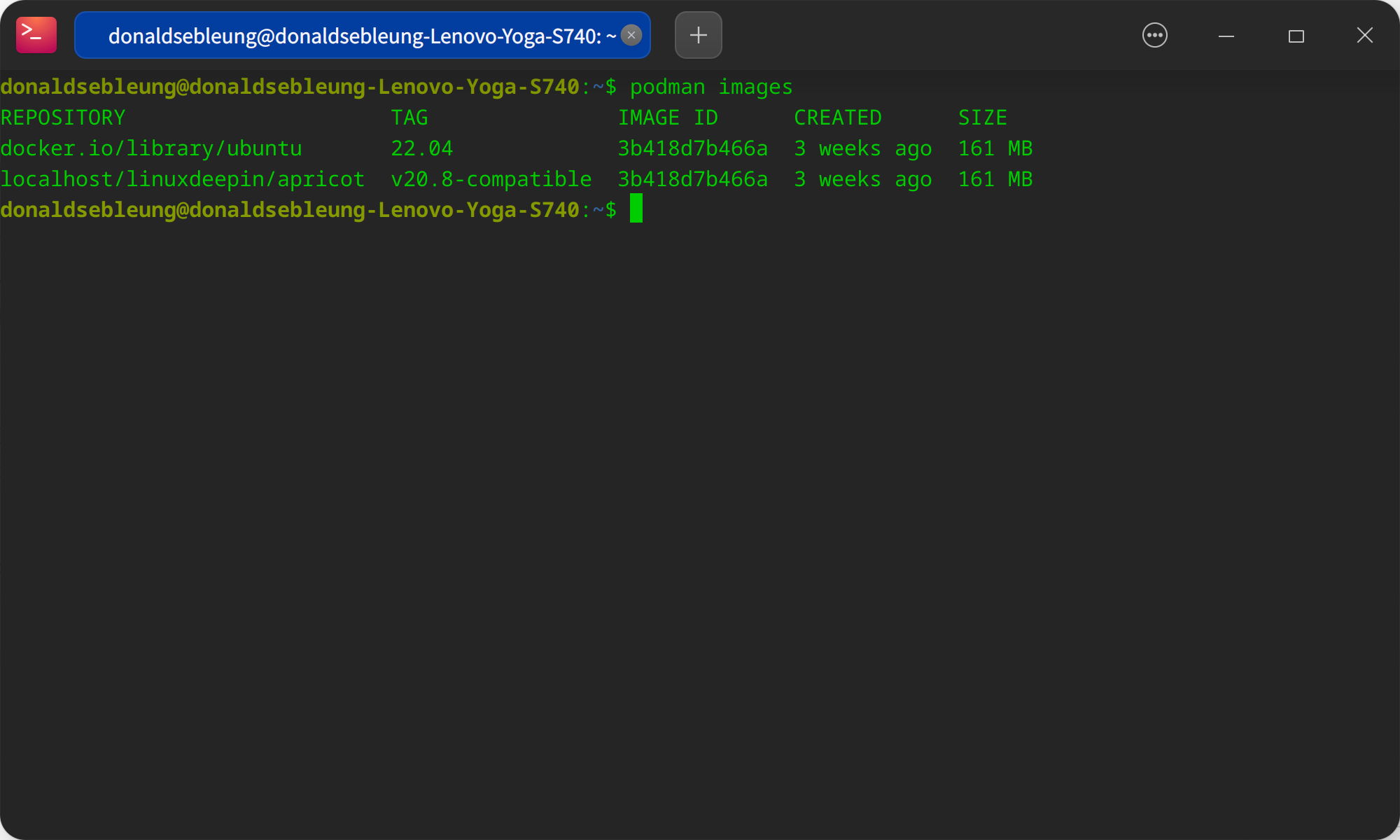Click the 161 MB size value

click(995, 148)
